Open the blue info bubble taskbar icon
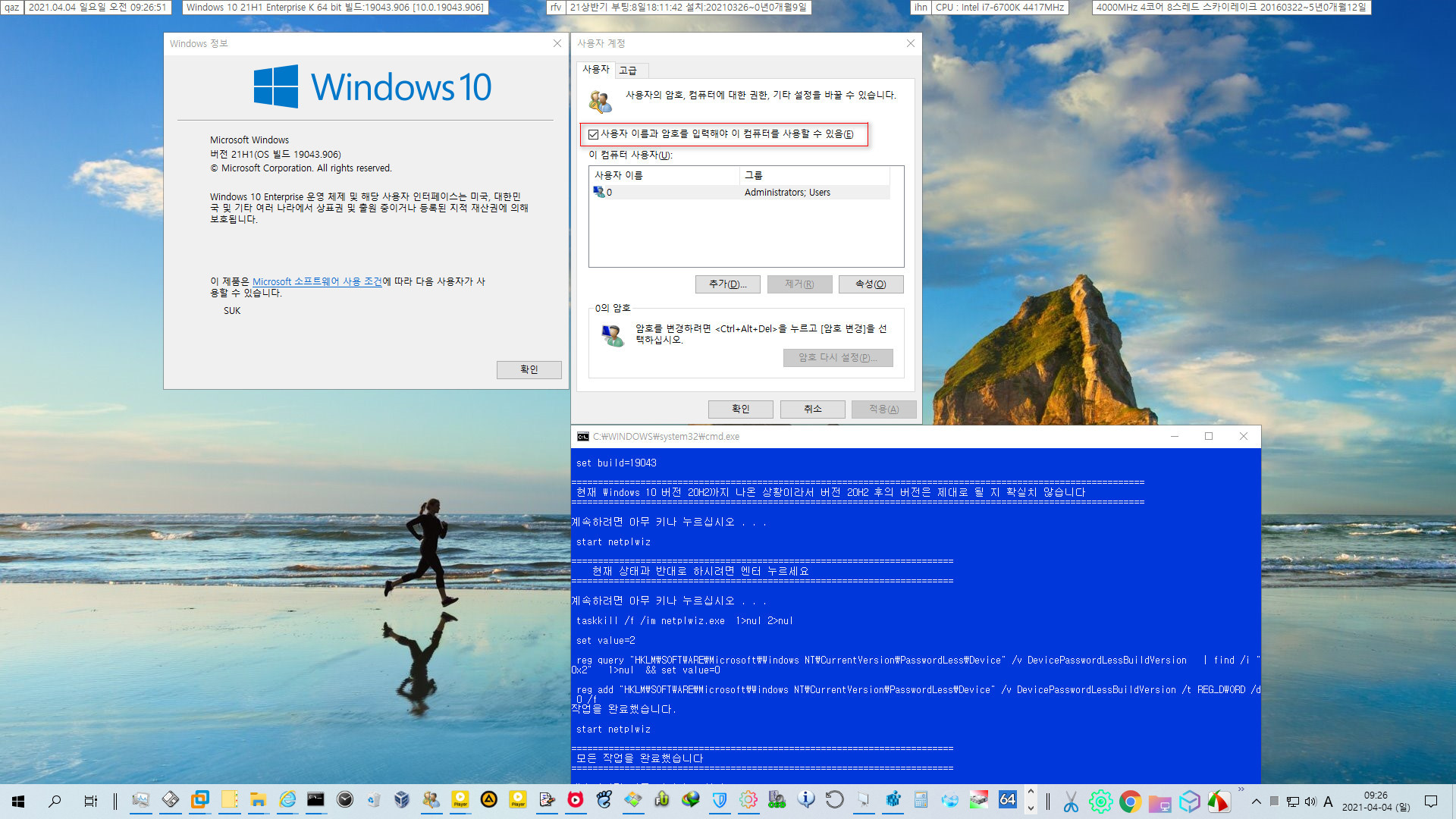1456x819 pixels. click(806, 800)
